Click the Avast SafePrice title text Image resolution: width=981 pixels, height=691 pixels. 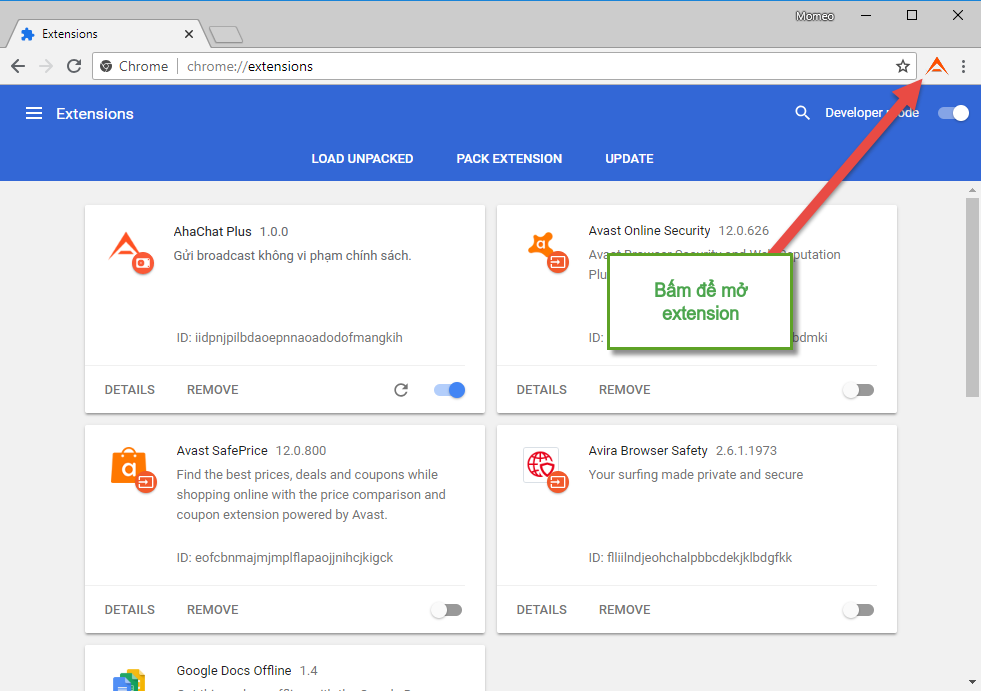pos(222,451)
